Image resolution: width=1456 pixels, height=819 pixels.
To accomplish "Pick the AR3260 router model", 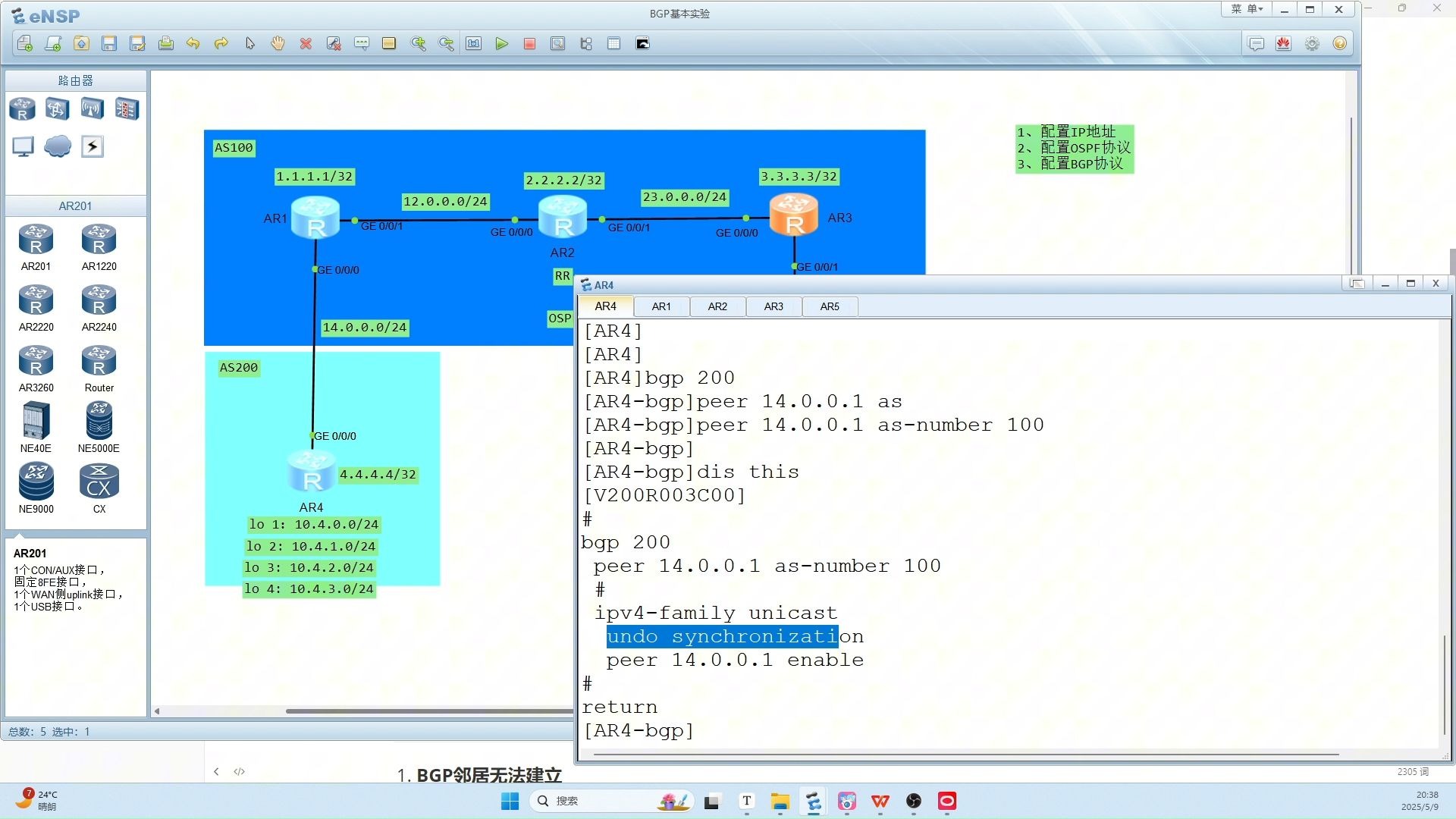I will [36, 369].
